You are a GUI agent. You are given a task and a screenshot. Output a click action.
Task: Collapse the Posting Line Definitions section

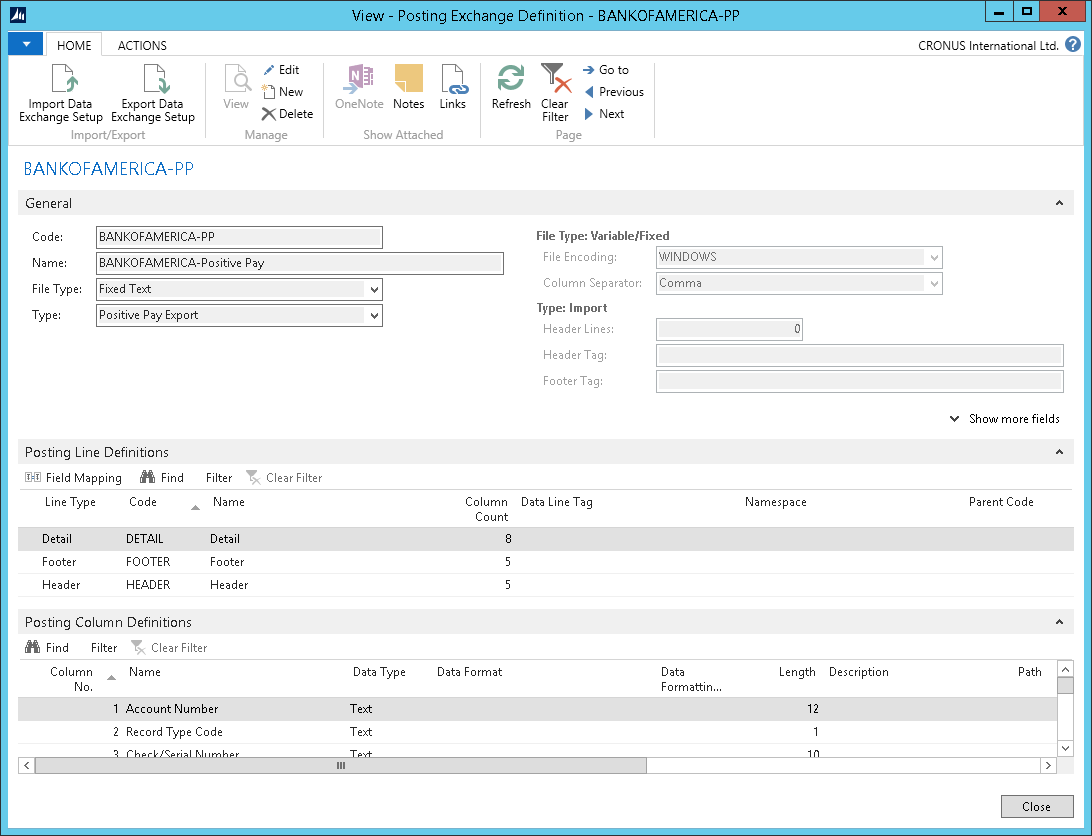coord(1059,451)
